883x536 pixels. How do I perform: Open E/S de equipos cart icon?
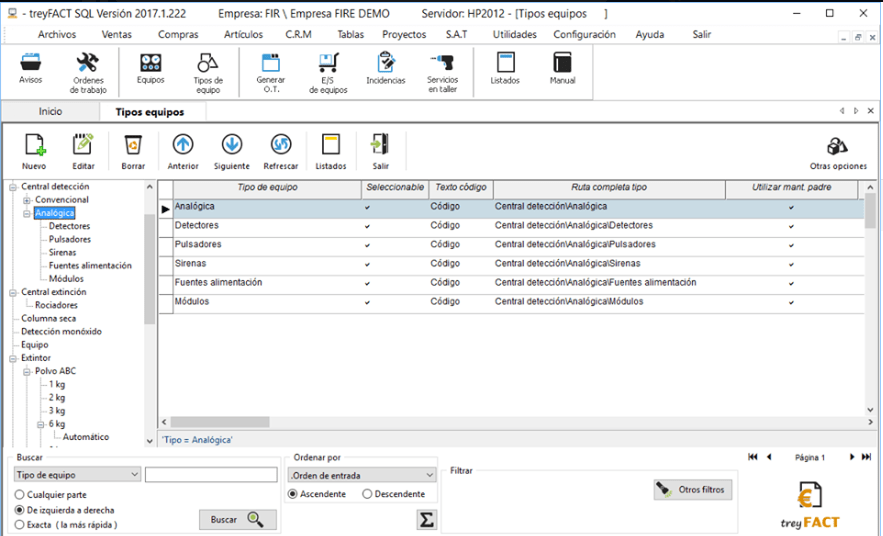tap(328, 63)
